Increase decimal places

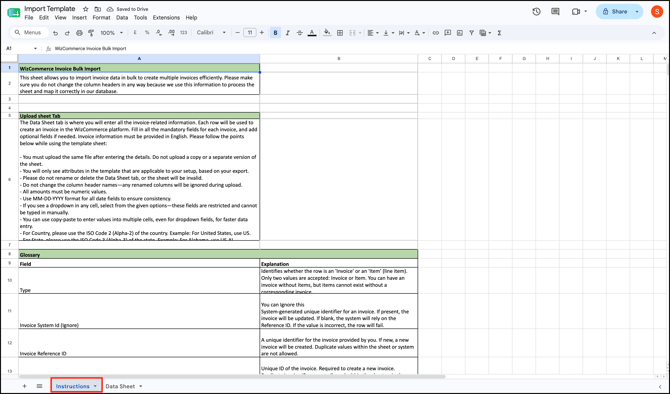point(171,33)
